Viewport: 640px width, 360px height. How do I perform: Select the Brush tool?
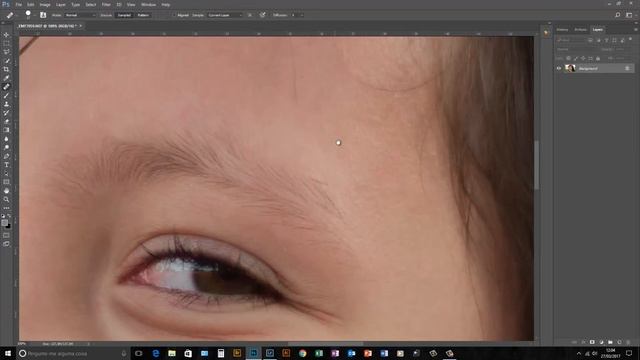tap(6, 95)
